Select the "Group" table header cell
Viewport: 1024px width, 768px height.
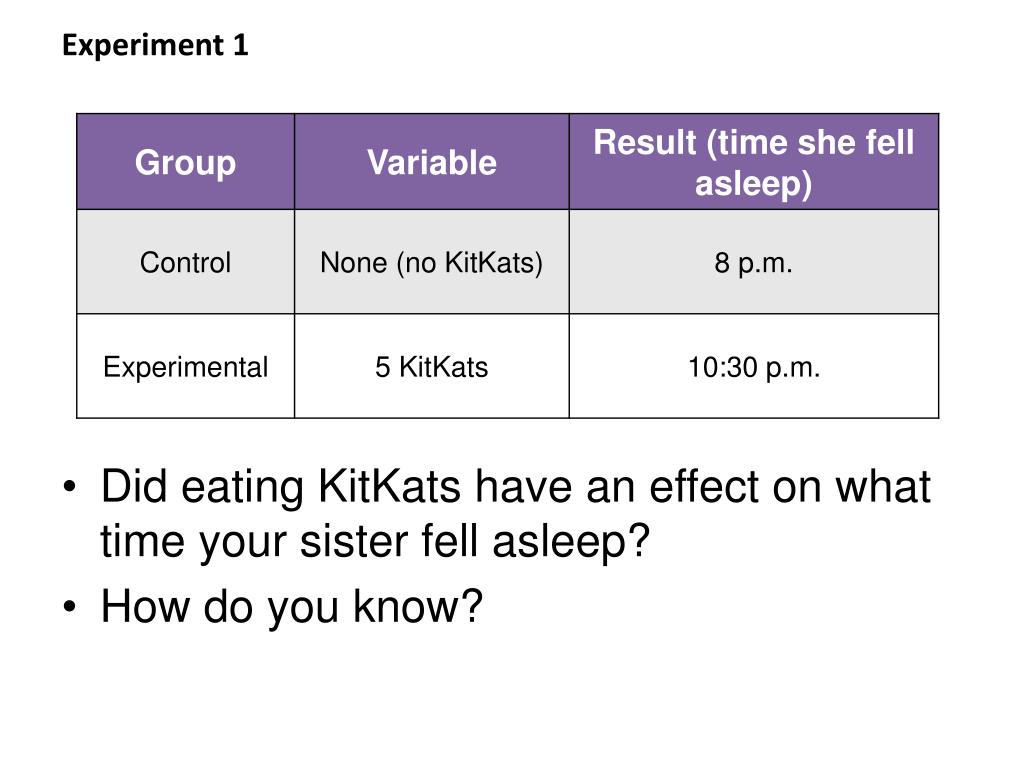pos(185,162)
